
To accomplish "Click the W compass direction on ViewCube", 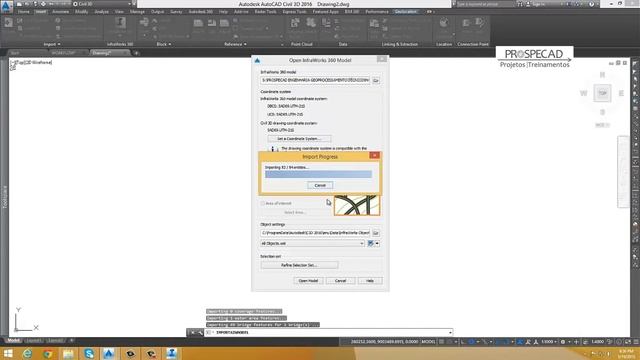I will coord(584,93).
